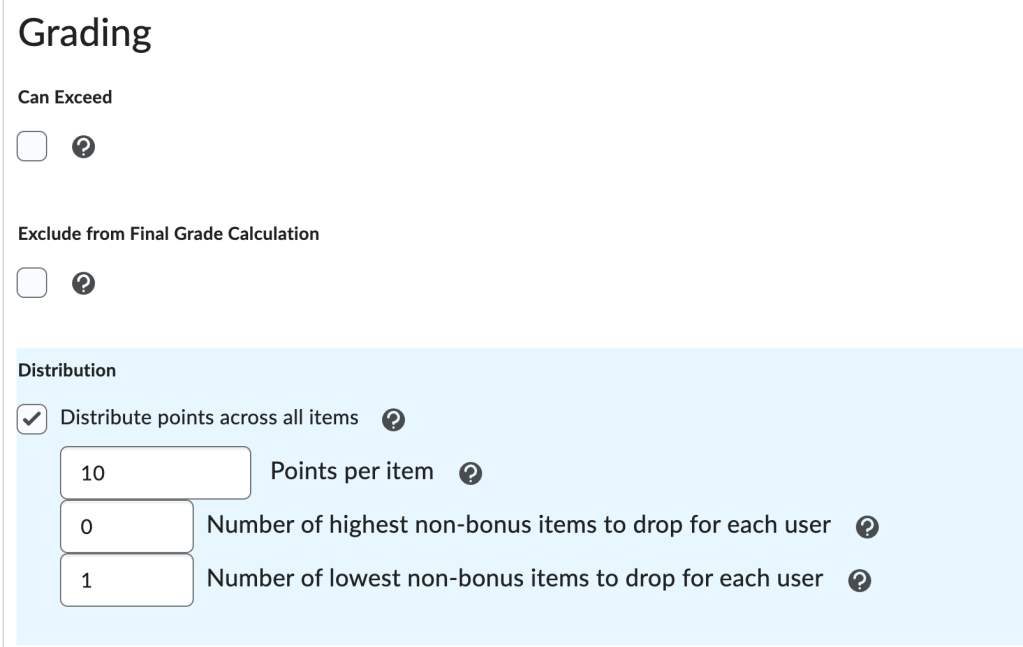
Task: Click inside the Points per item field
Action: [155, 471]
